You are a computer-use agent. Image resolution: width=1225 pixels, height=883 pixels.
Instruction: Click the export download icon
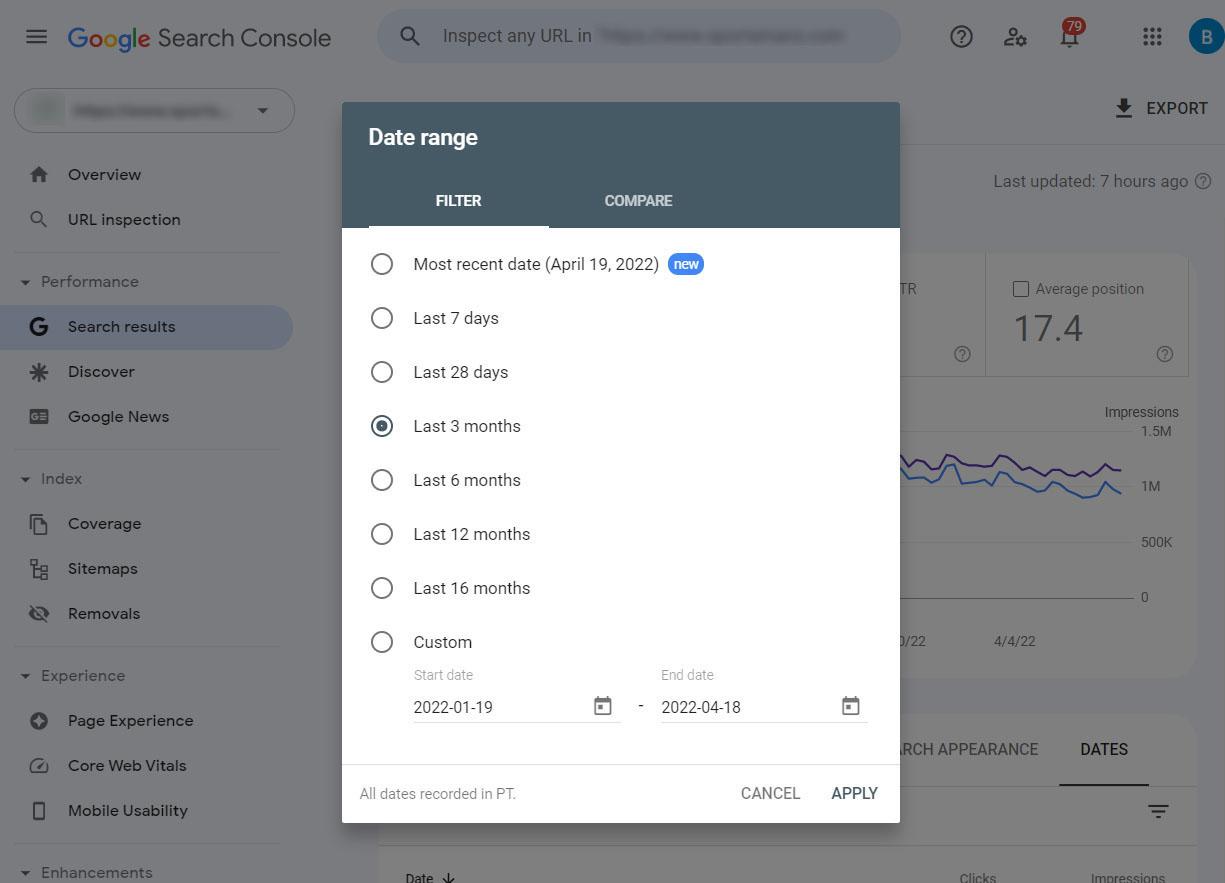coord(1124,108)
